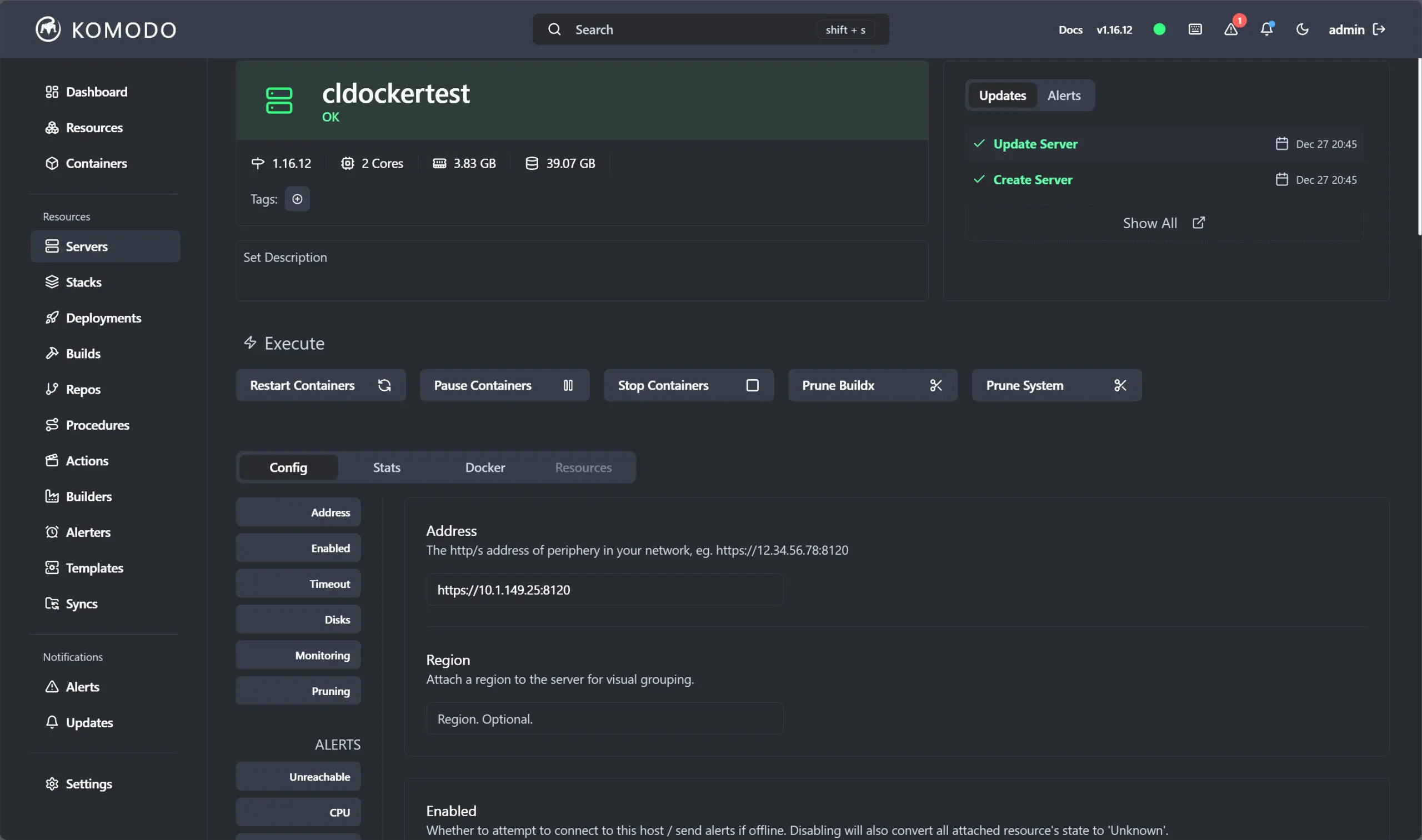Viewport: 1422px width, 840px height.
Task: Open Stacks in the sidebar
Action: pos(83,282)
